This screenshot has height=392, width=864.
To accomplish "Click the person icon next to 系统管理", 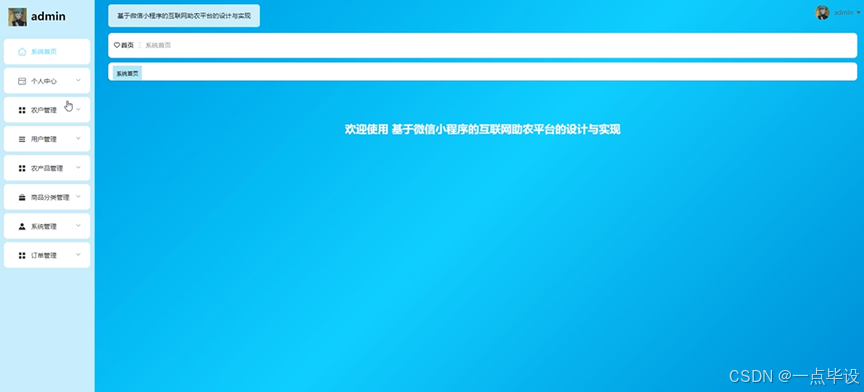I will click(x=22, y=227).
